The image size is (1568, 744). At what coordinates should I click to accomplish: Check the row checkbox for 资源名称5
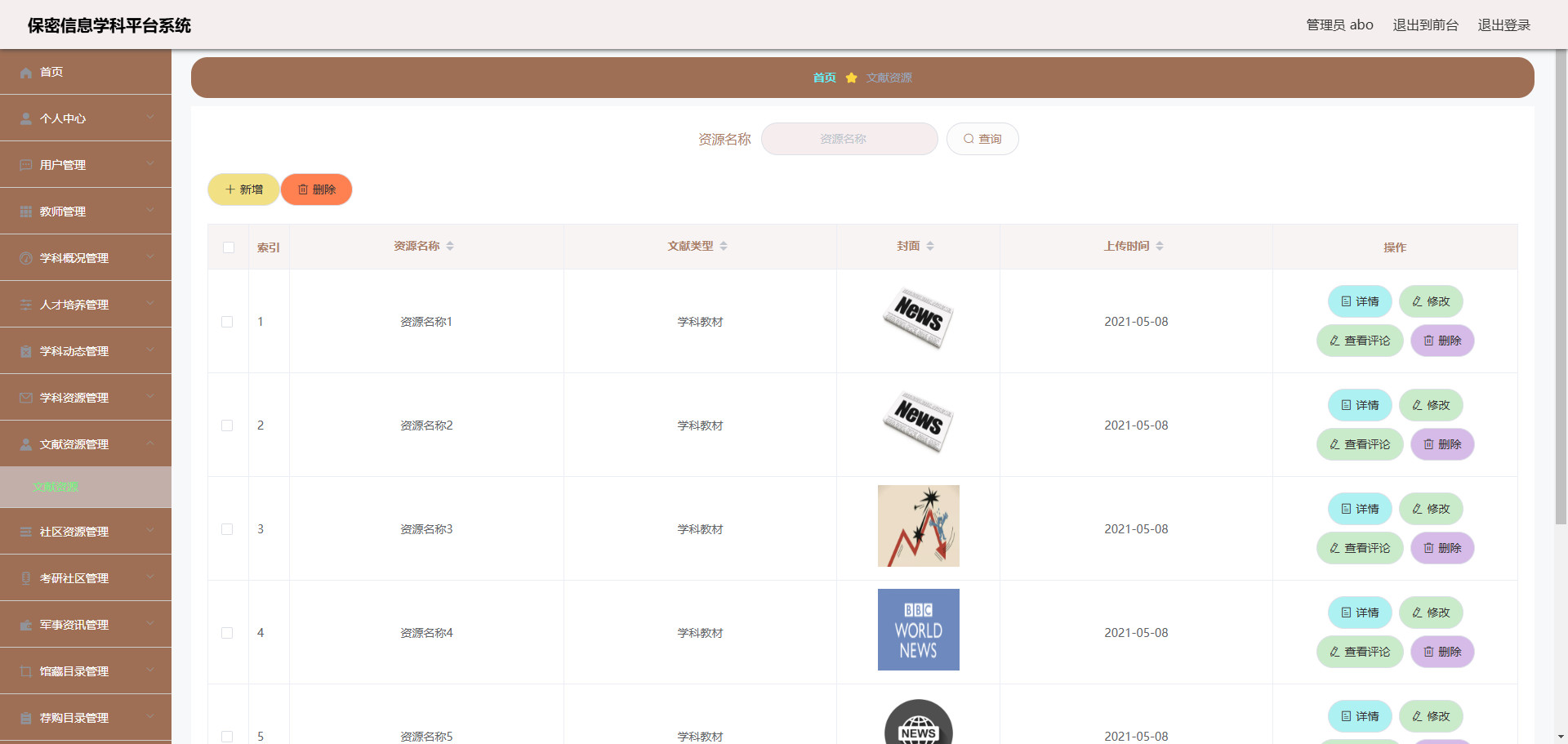(227, 737)
